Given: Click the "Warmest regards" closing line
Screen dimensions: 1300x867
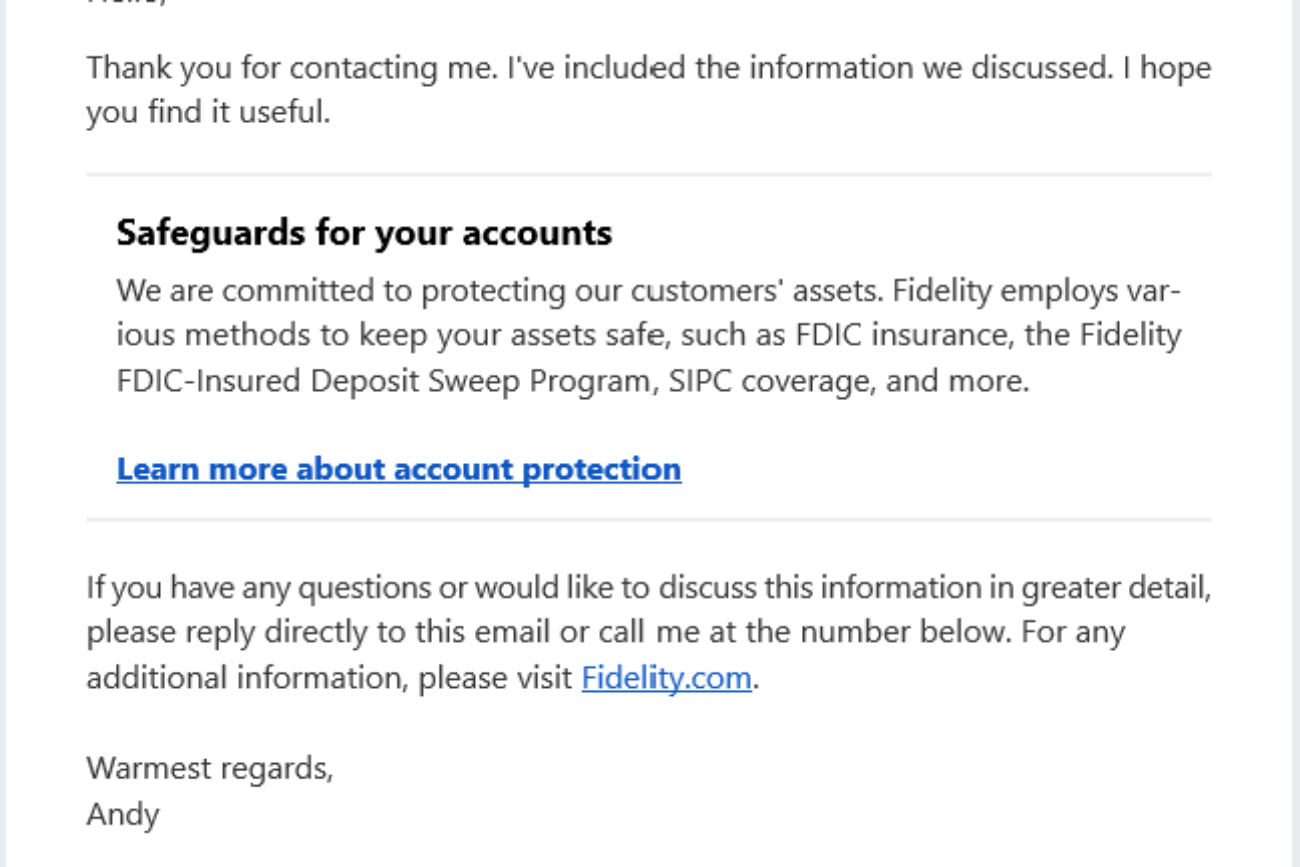Looking at the screenshot, I should point(209,768).
